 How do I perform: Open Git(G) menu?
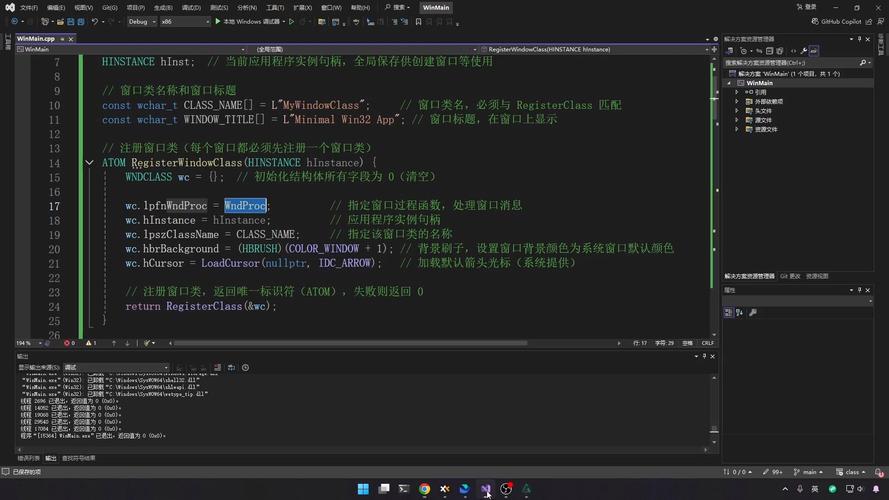click(x=110, y=7)
